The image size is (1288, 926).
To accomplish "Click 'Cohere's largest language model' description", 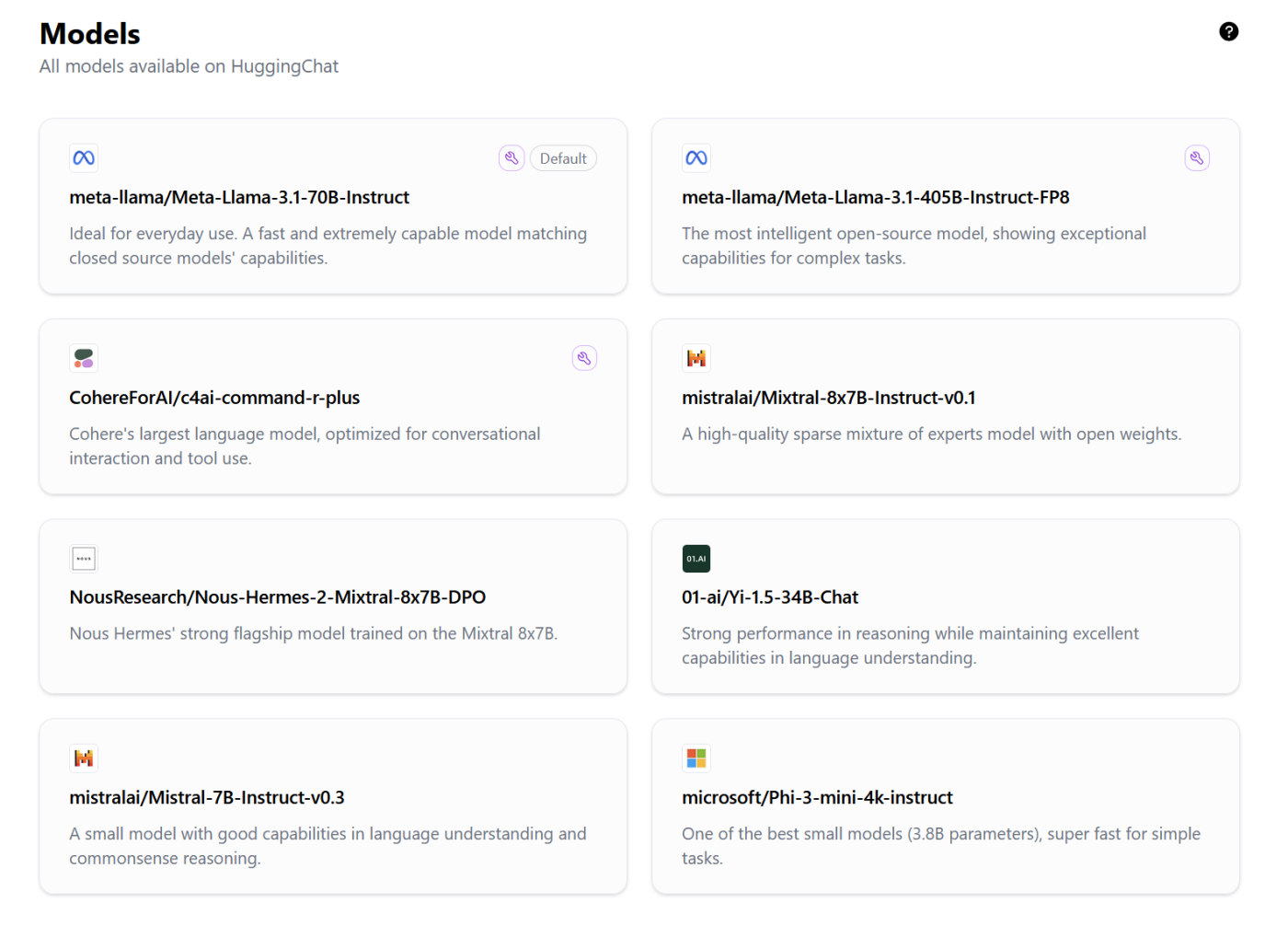I will (305, 446).
